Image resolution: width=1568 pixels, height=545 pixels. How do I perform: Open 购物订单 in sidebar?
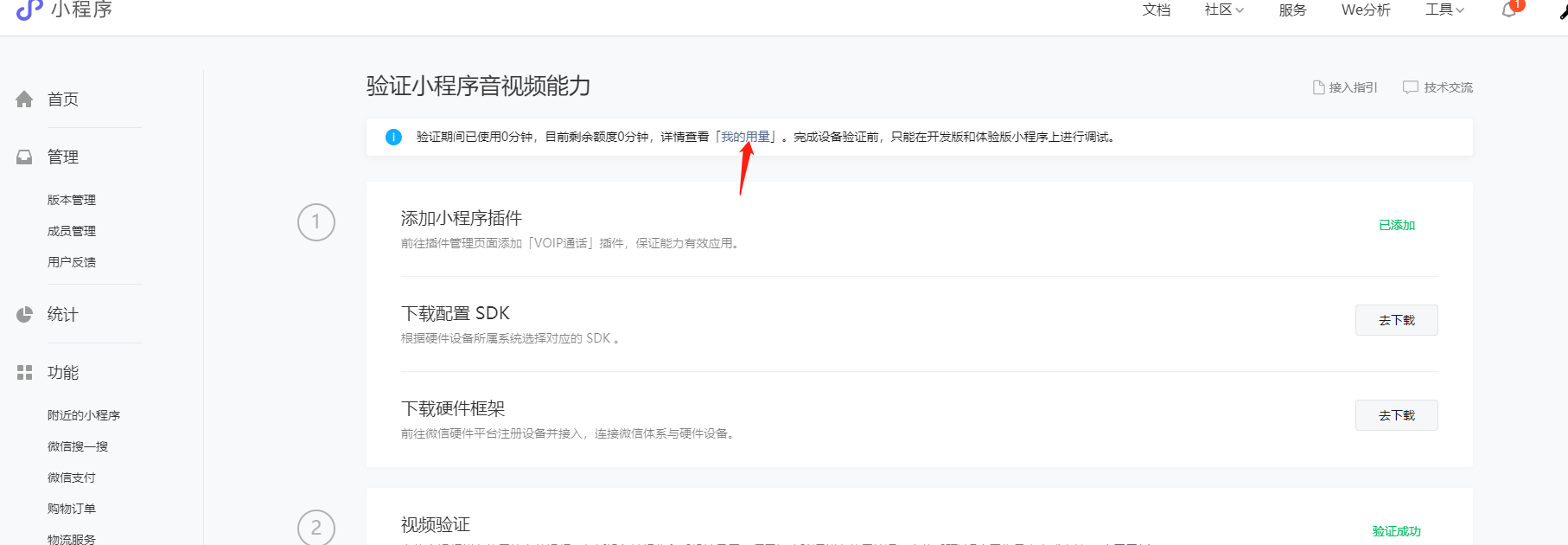[x=72, y=509]
